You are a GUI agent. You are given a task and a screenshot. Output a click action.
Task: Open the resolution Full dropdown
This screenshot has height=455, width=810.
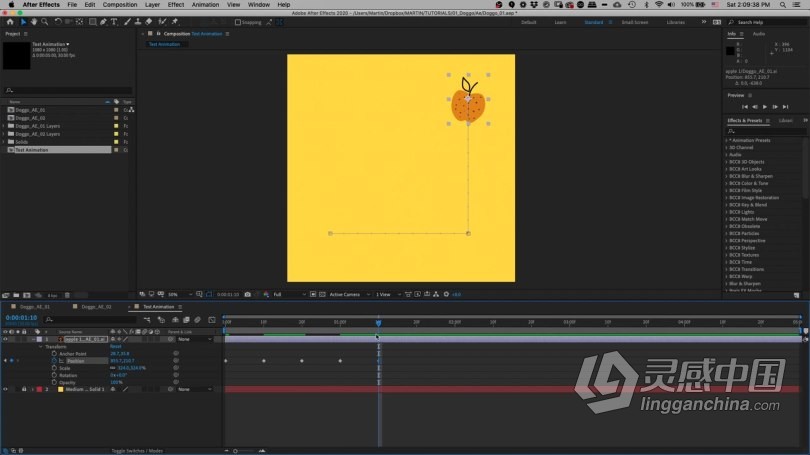(289, 294)
